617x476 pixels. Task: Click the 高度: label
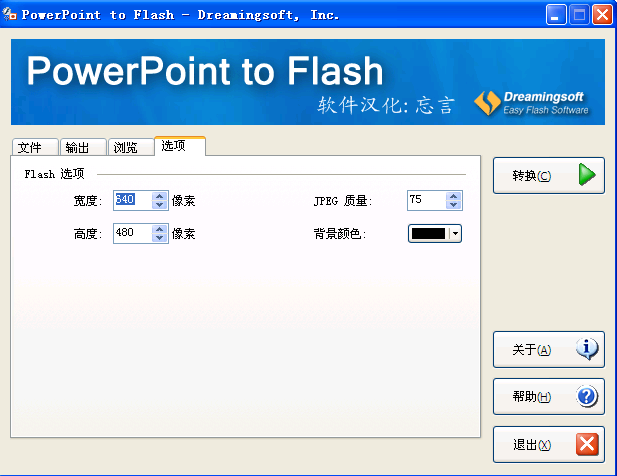tap(88, 234)
